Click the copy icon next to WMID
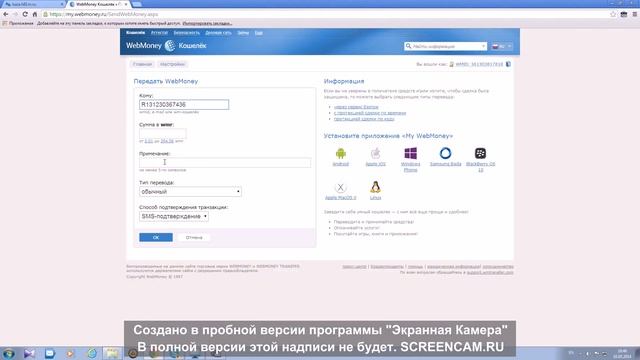This screenshot has height=360, width=640. pos(508,64)
